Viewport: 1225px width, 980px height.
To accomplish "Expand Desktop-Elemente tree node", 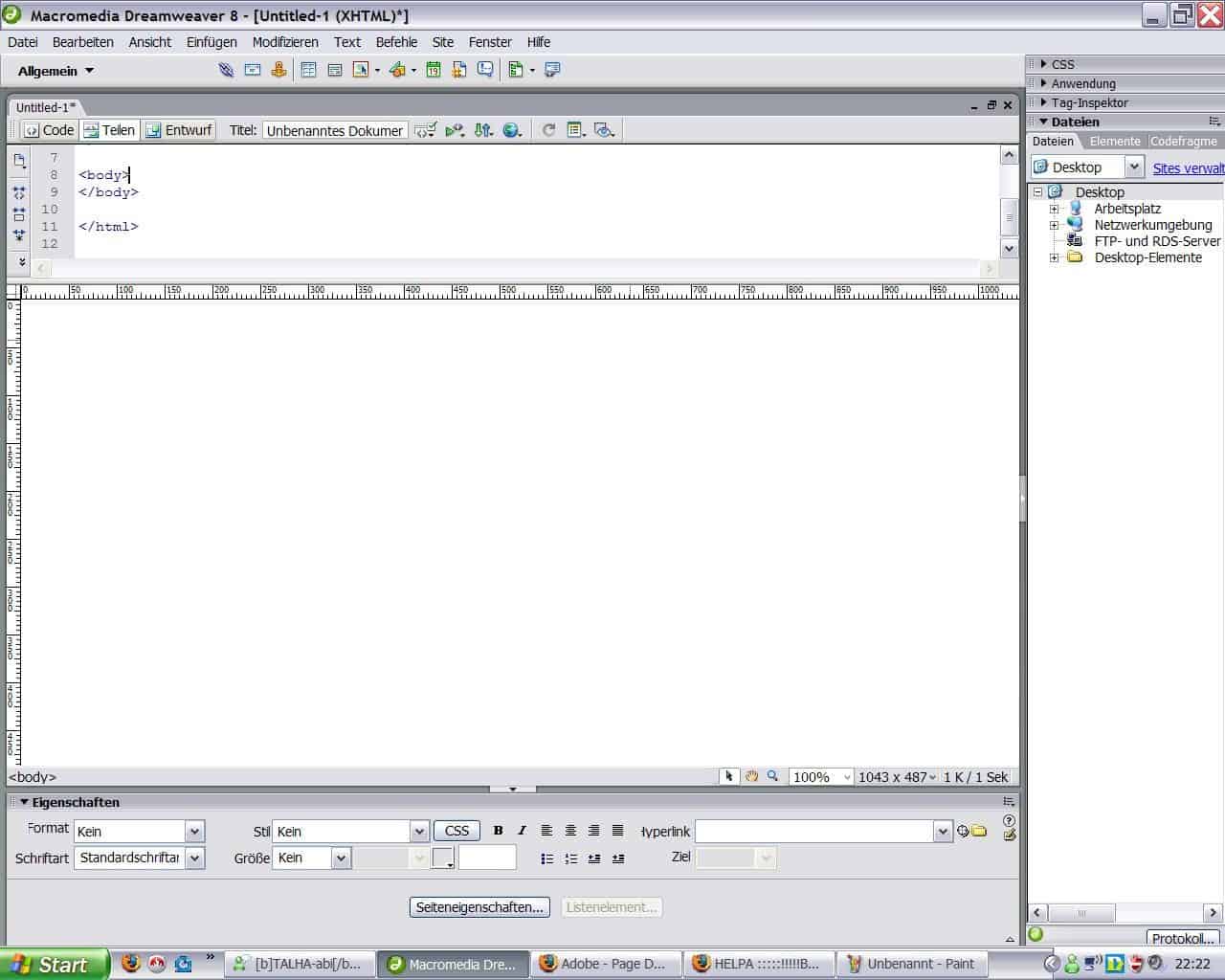I will tap(1054, 257).
